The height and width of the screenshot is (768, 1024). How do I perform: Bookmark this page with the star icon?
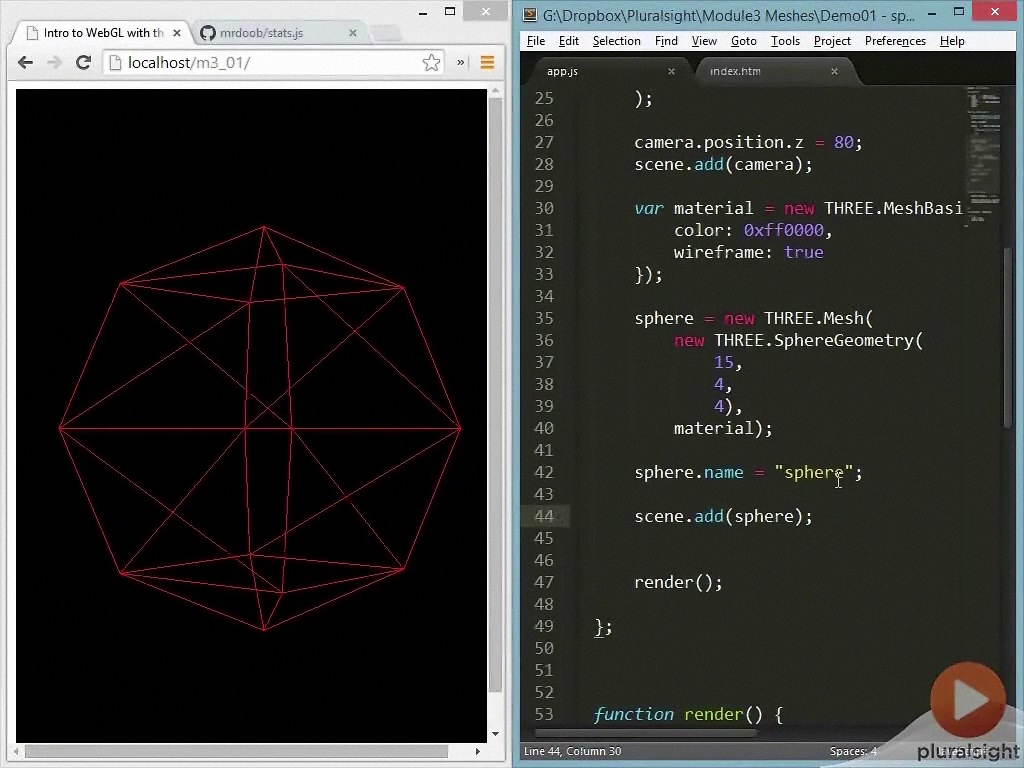[431, 63]
